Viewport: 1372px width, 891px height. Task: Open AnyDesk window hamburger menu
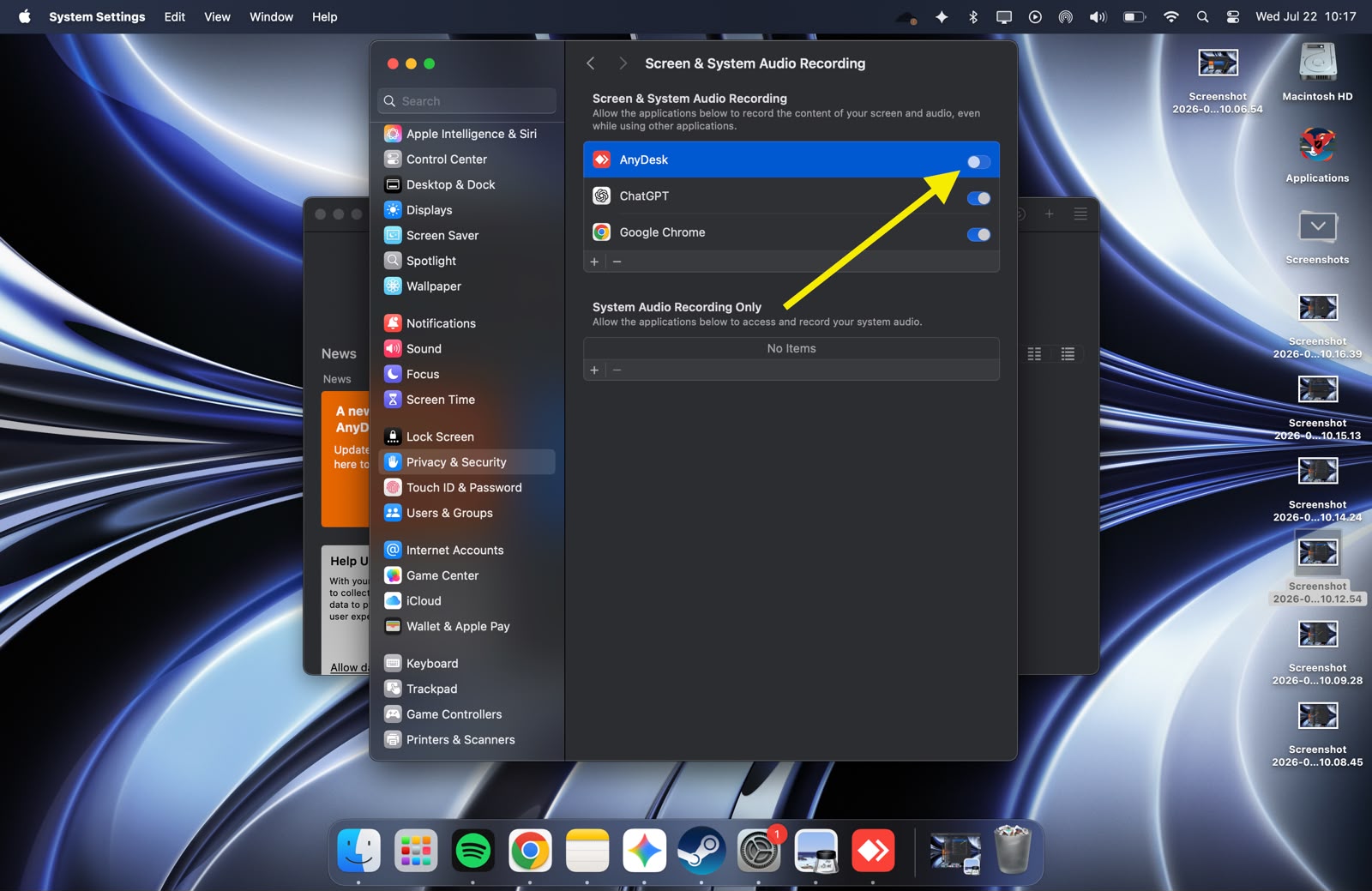tap(1080, 214)
